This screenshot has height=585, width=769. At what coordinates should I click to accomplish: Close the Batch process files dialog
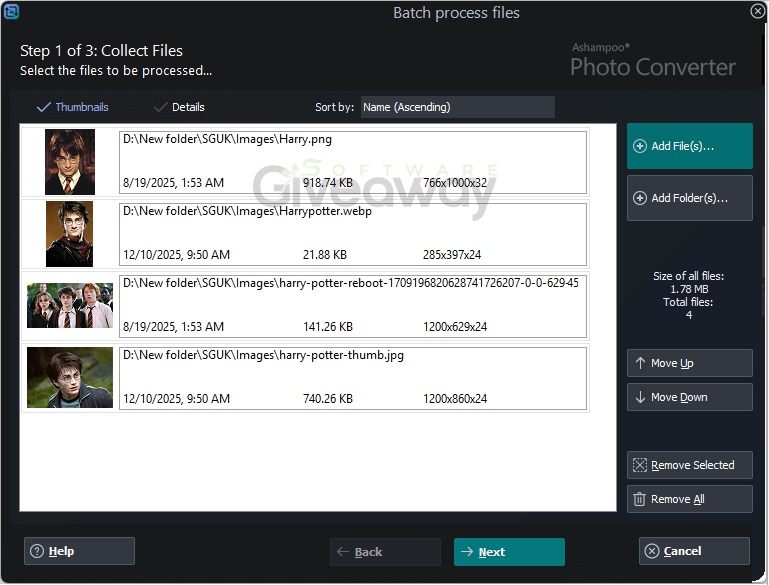click(x=757, y=11)
